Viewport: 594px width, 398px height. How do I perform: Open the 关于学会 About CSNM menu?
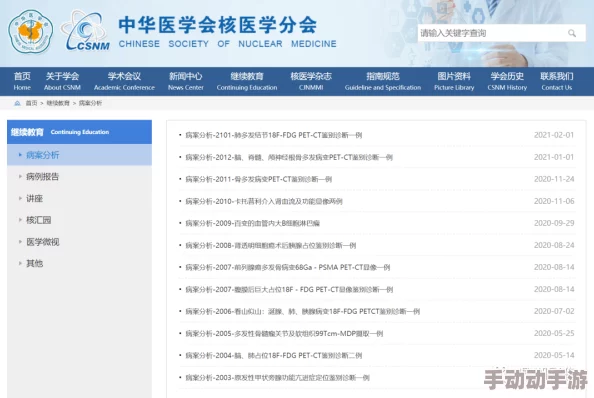pyautogui.click(x=62, y=81)
